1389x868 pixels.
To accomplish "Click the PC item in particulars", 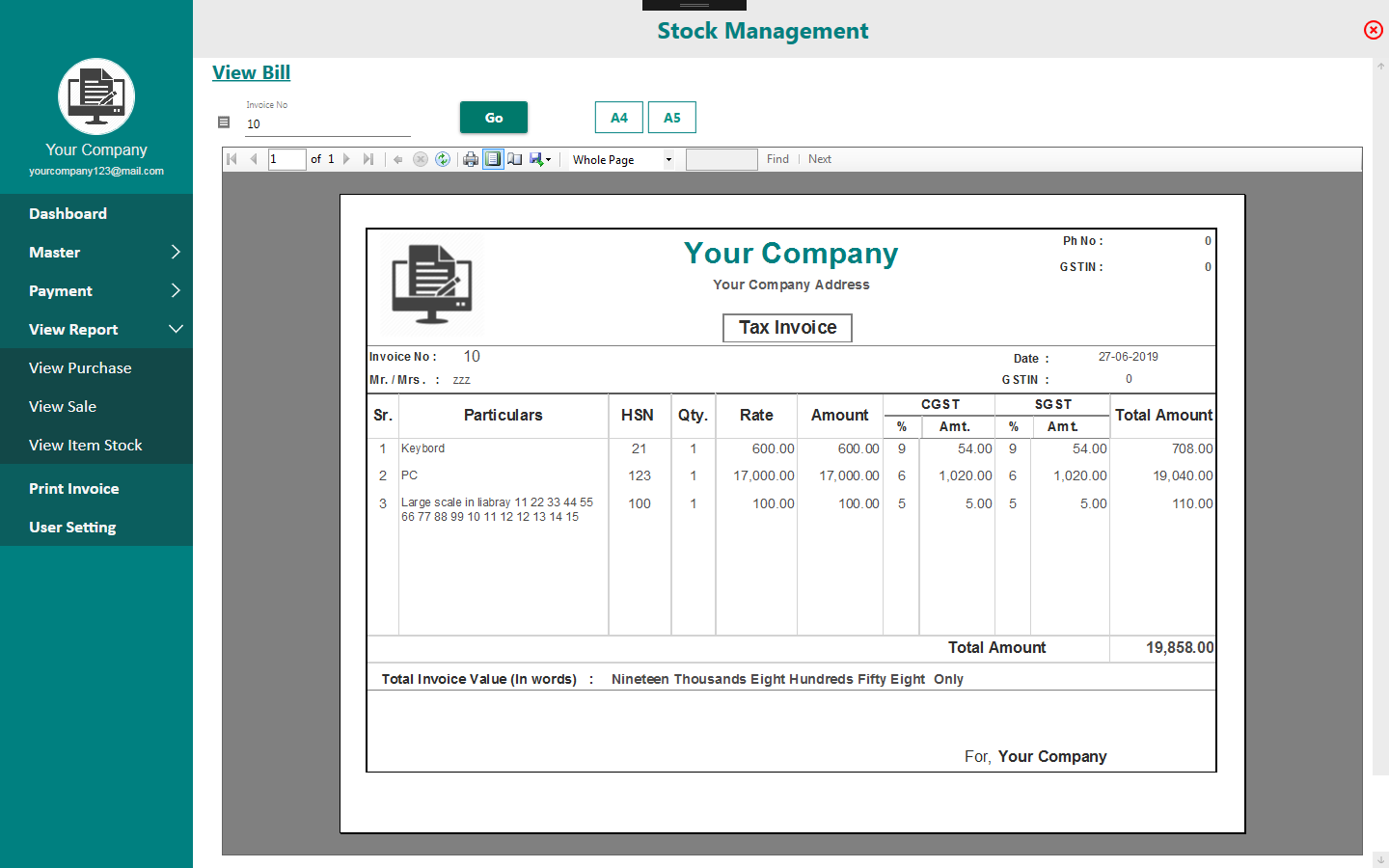I will click(409, 475).
